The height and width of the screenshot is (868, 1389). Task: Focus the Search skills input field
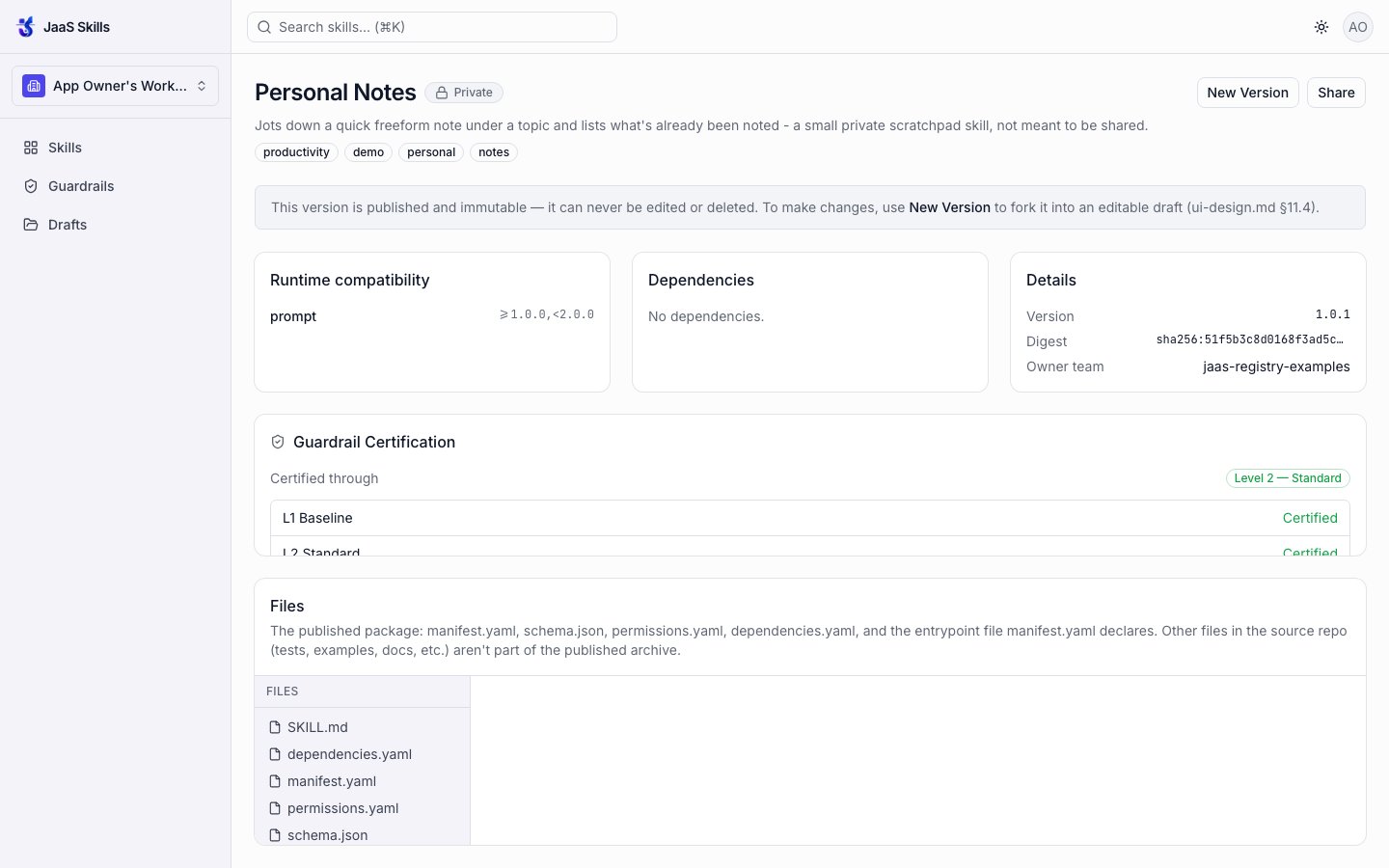[432, 27]
